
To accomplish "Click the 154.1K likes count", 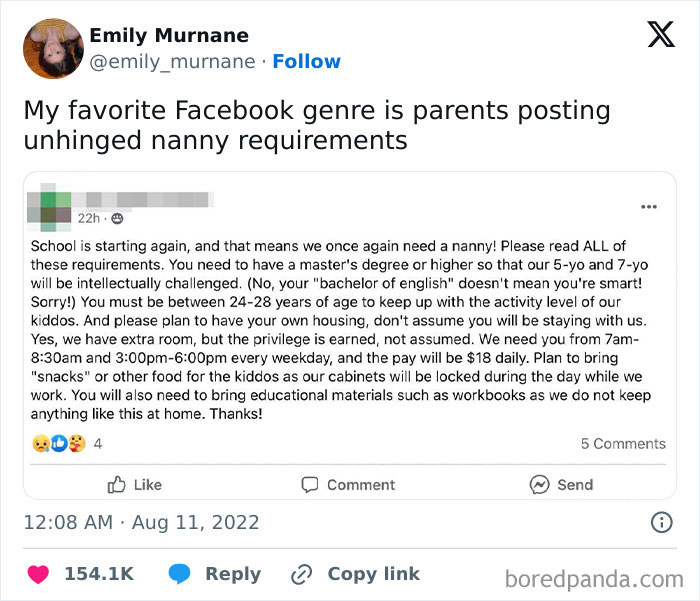I will pyautogui.click(x=98, y=574).
